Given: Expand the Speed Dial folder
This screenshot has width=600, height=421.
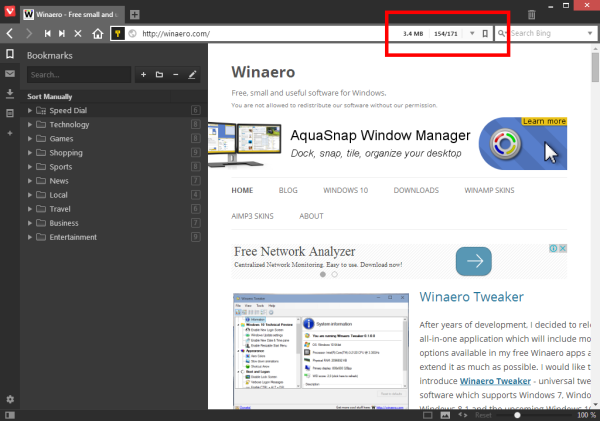Looking at the screenshot, I should [x=29, y=111].
